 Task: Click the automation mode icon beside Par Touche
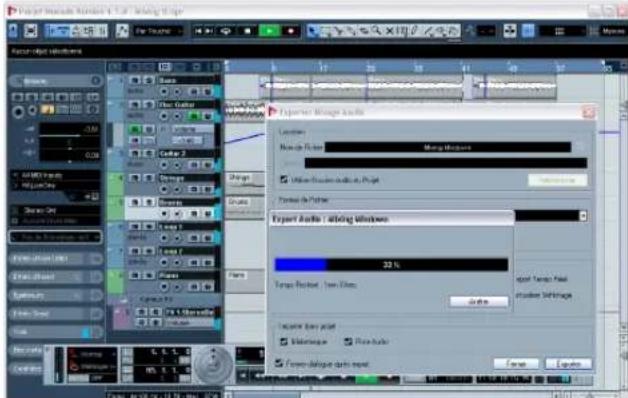[x=122, y=31]
